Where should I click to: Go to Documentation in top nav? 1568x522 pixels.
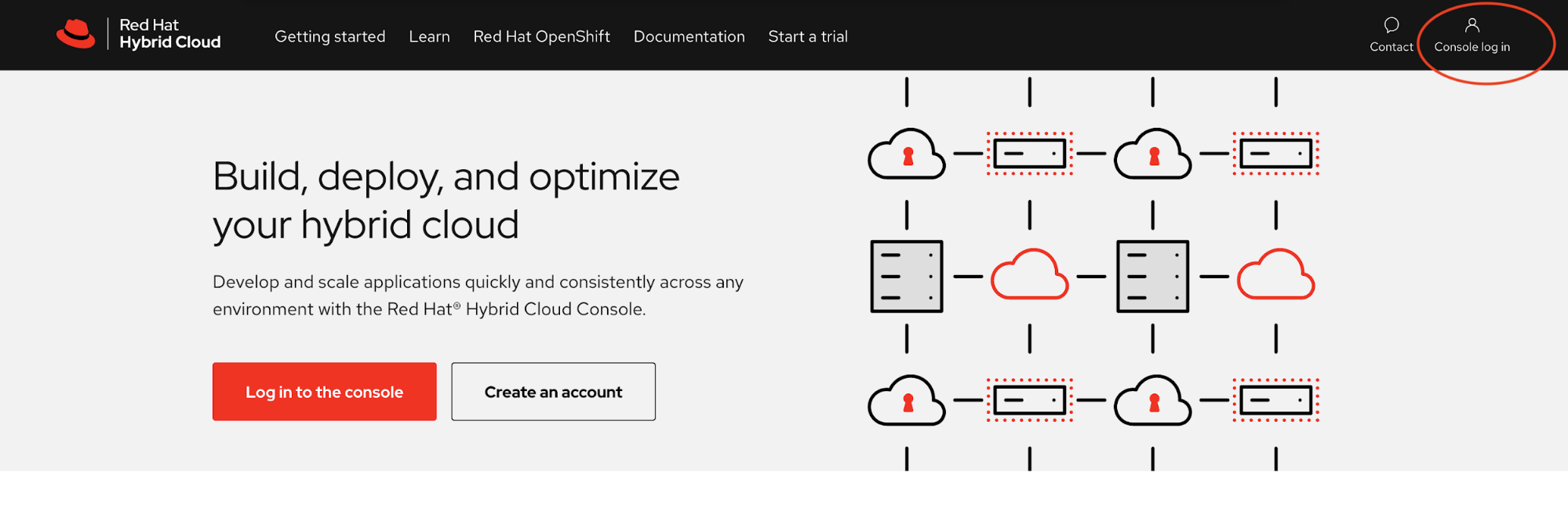click(x=689, y=37)
